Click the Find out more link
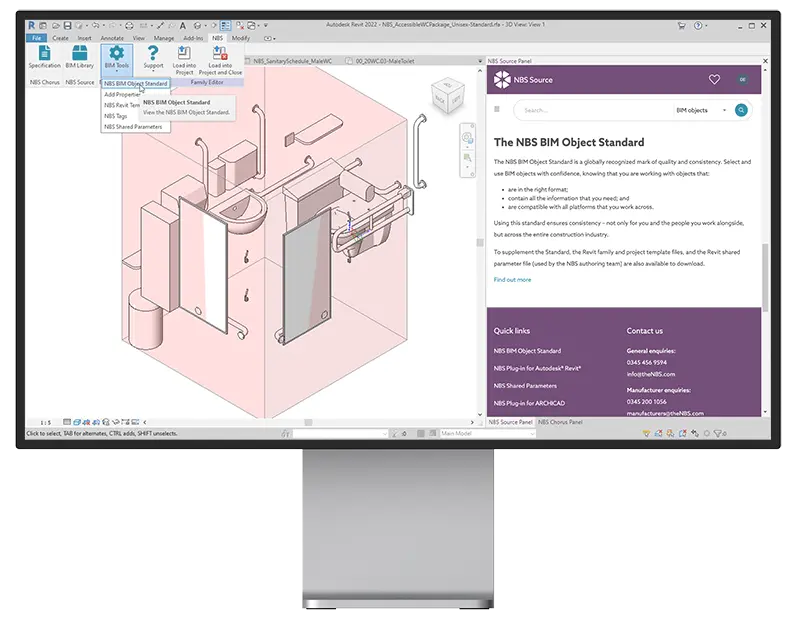 pos(513,280)
